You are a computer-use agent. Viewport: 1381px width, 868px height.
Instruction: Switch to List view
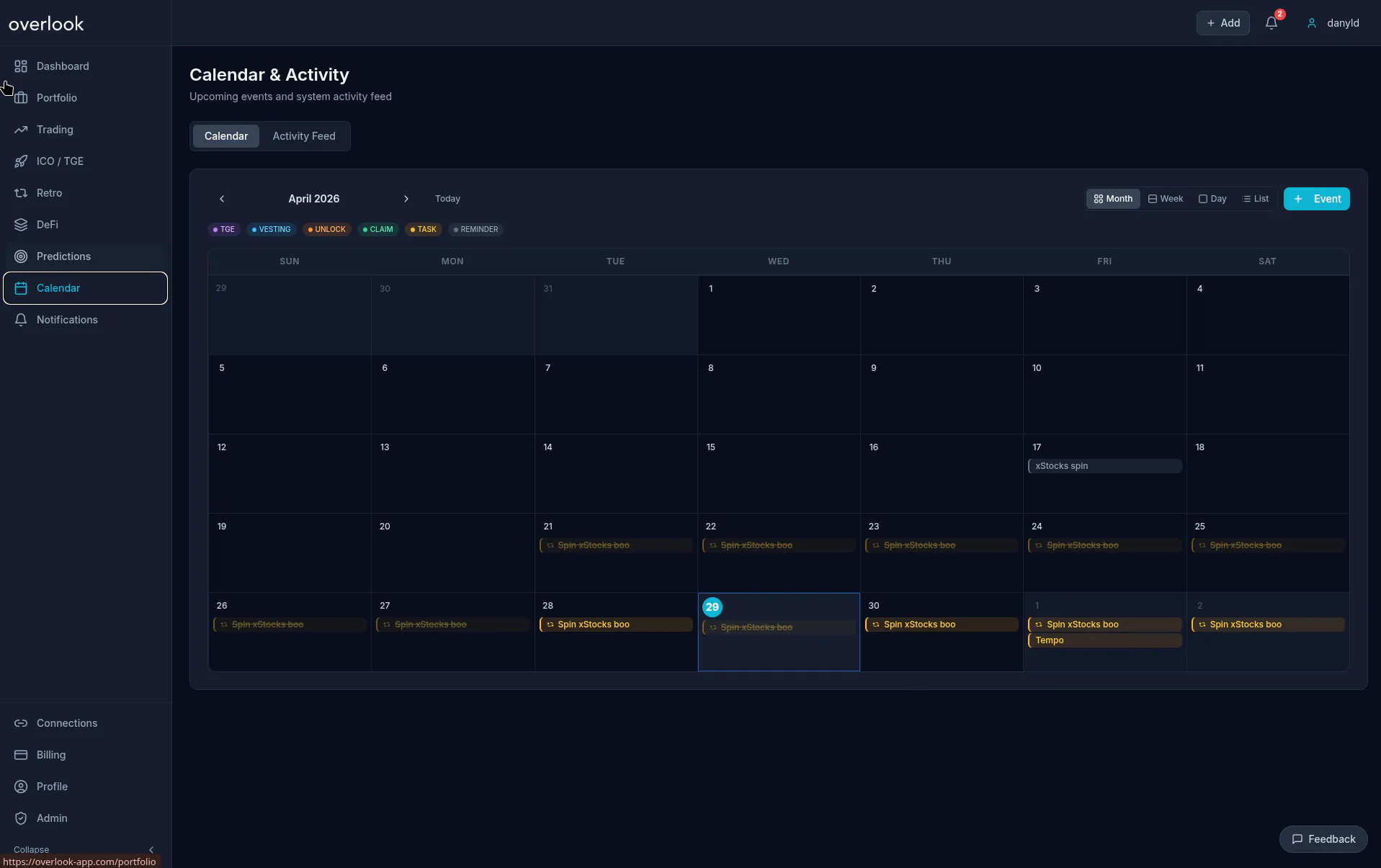pyautogui.click(x=1256, y=199)
